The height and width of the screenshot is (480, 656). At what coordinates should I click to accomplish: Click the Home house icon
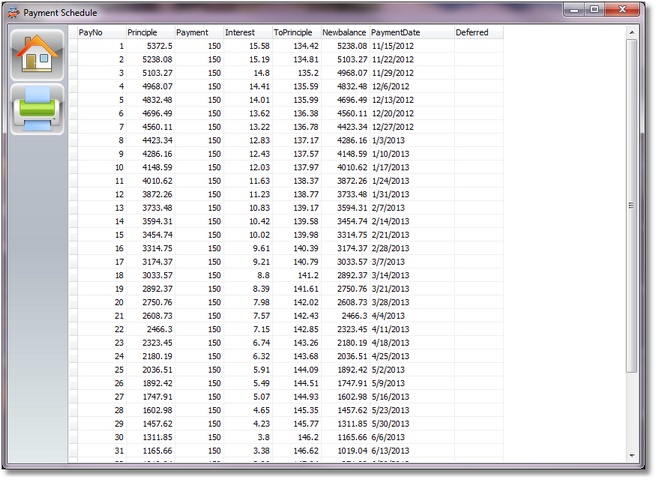pos(37,54)
